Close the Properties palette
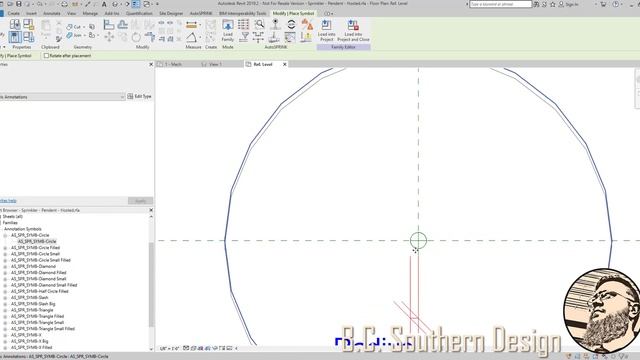Viewport: 640px width, 360px height. pyautogui.click(x=151, y=64)
